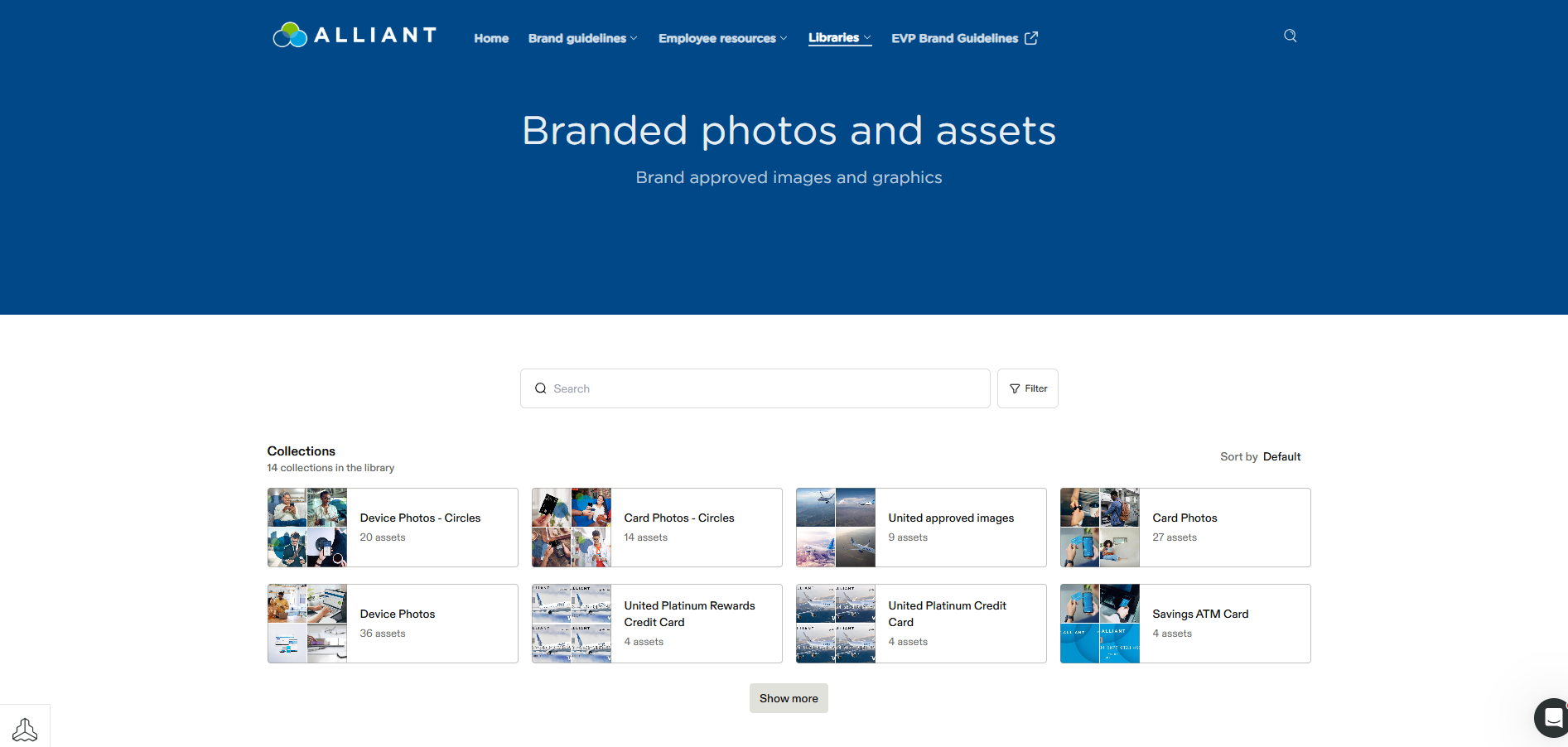Open the United approved images thumbnail
1568x747 pixels.
(836, 528)
